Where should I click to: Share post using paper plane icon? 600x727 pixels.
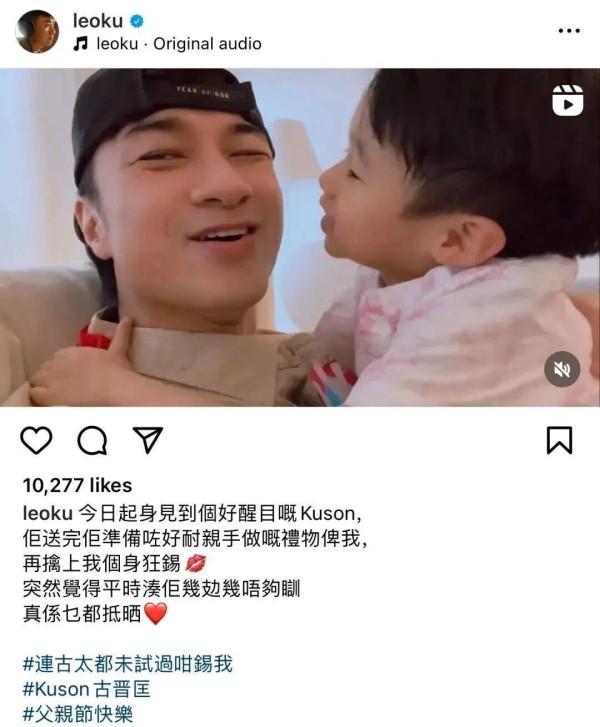[x=148, y=440]
